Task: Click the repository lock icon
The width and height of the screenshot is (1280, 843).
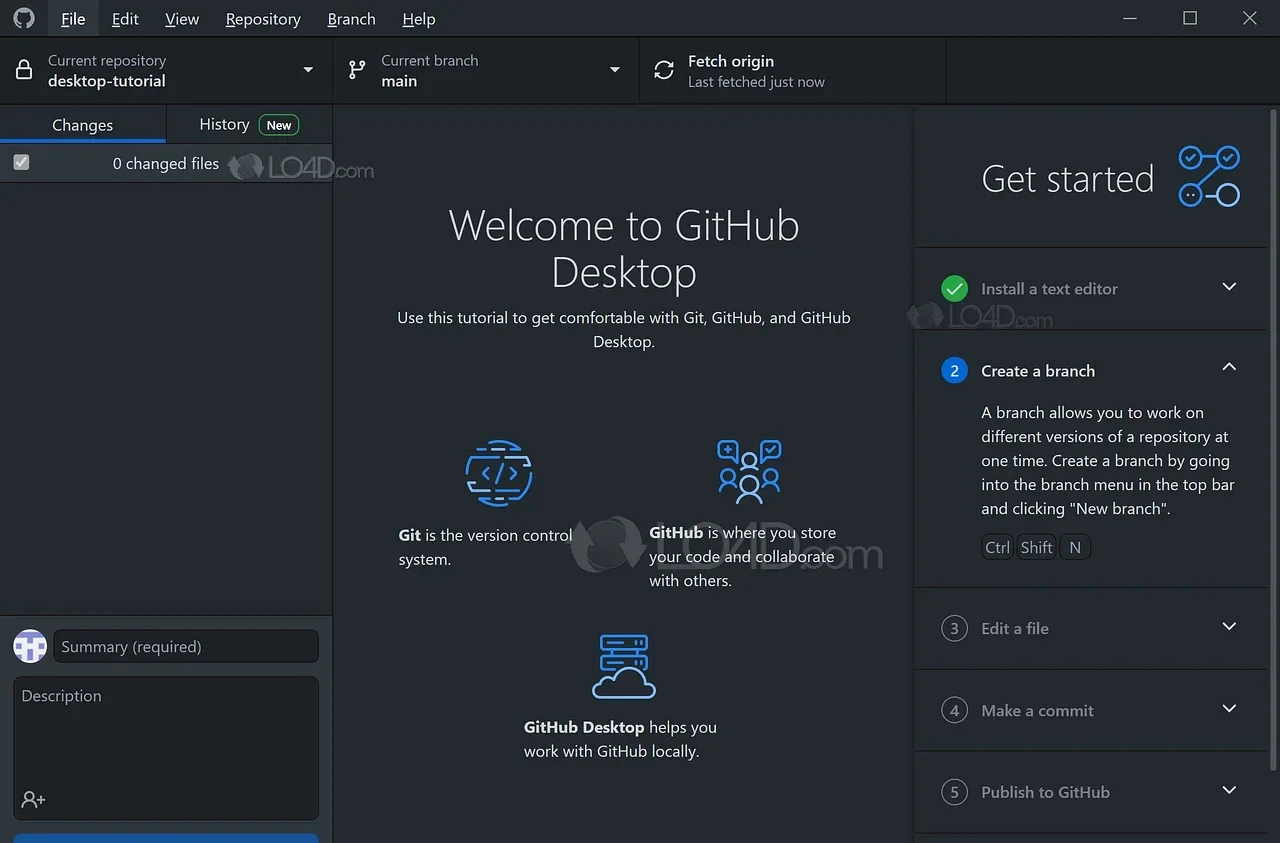Action: tap(22, 70)
